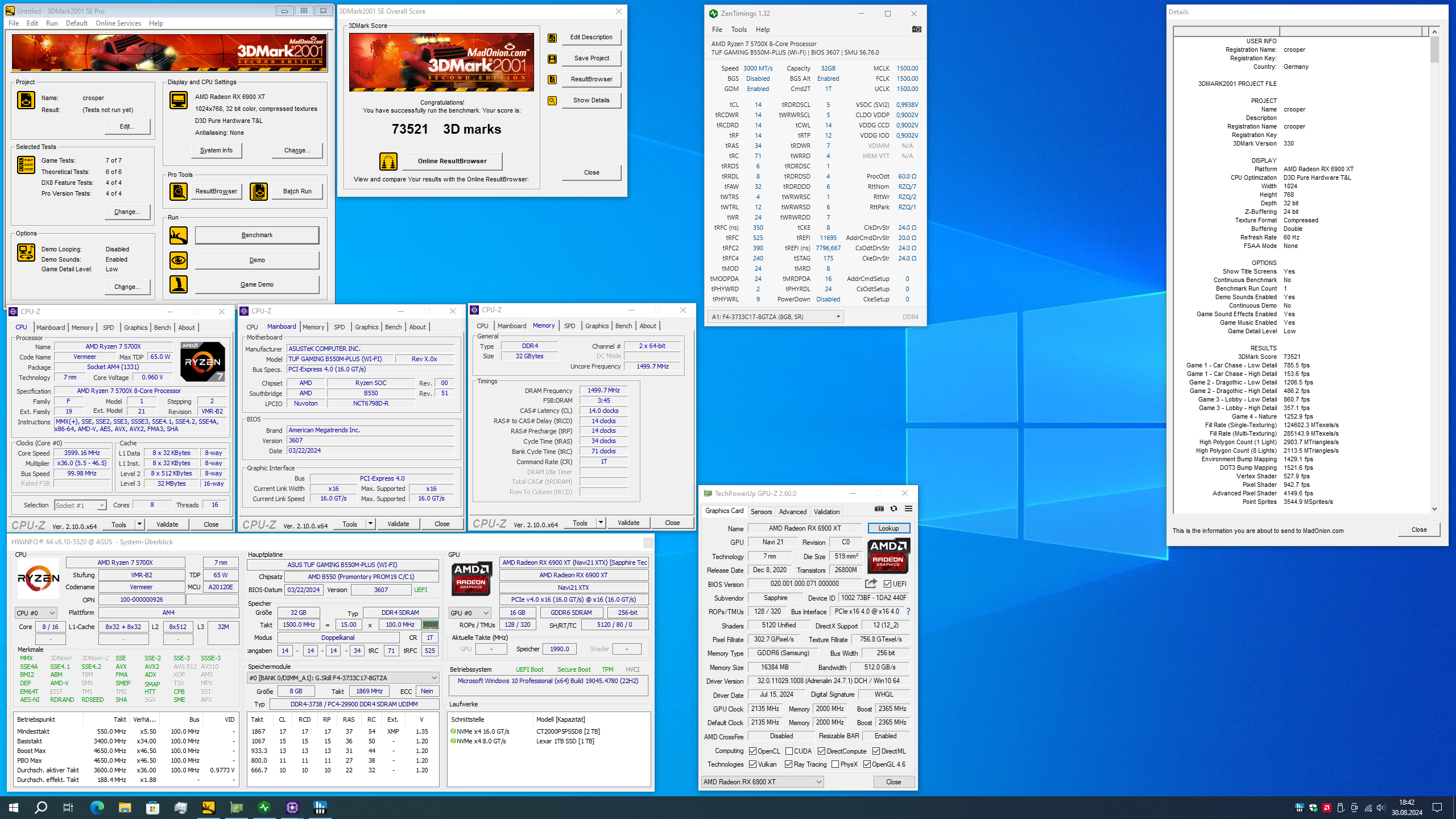Viewport: 1456px width, 819px height.
Task: Open File Explorer from taskbar
Action: pos(125,807)
